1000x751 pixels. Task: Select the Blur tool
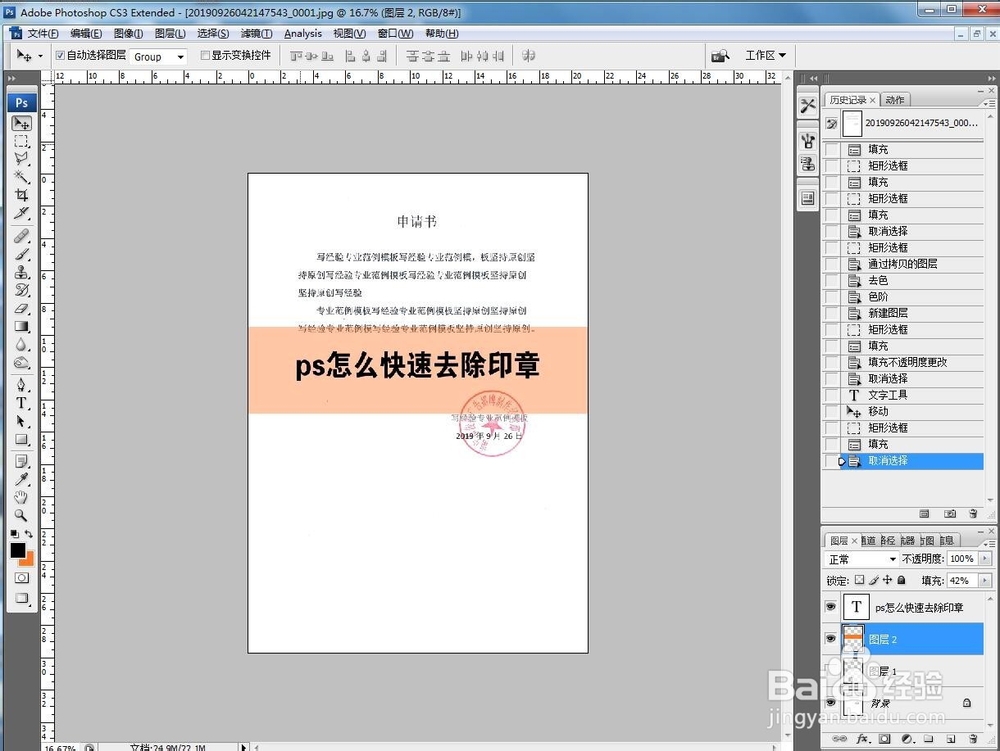(x=22, y=344)
